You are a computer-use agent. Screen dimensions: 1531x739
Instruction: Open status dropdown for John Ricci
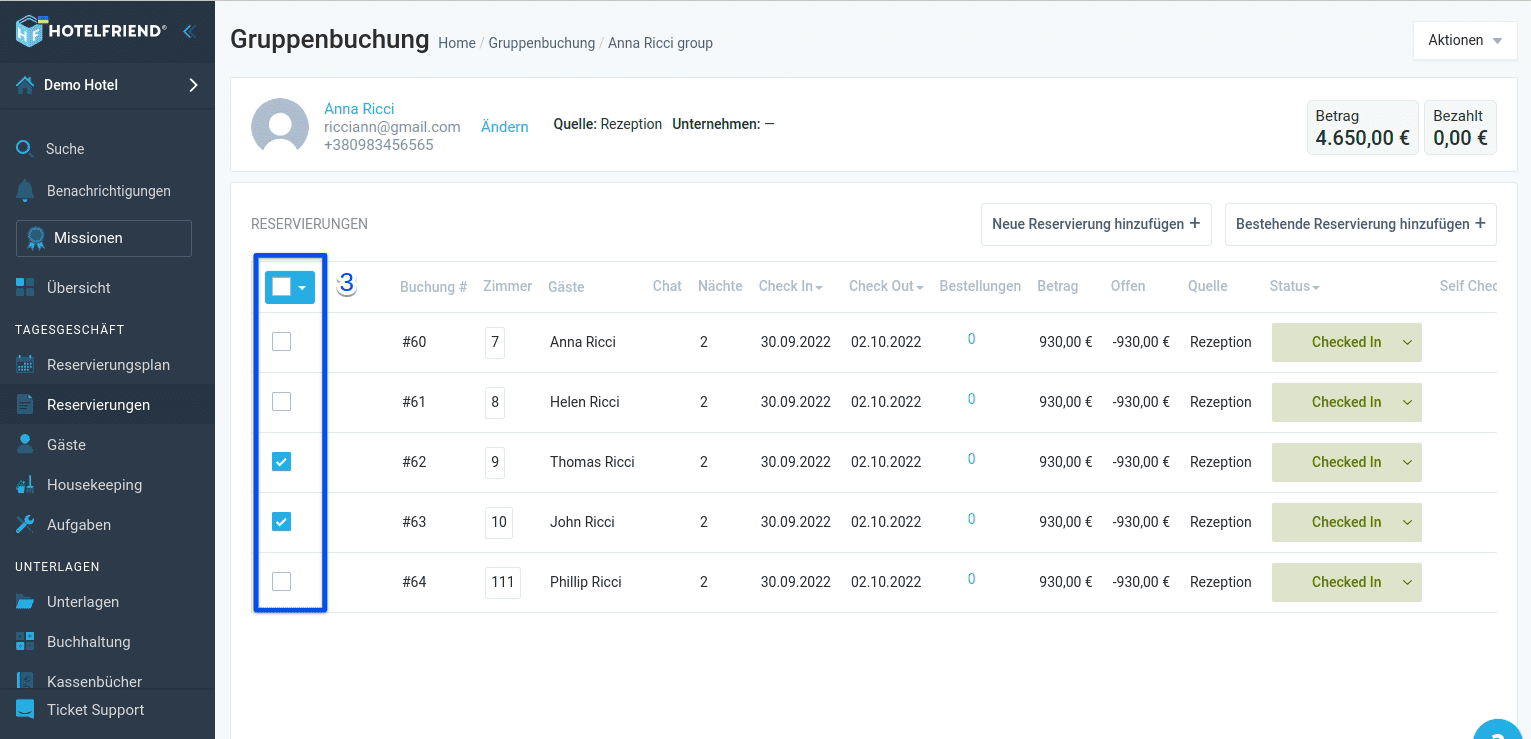click(x=1347, y=522)
